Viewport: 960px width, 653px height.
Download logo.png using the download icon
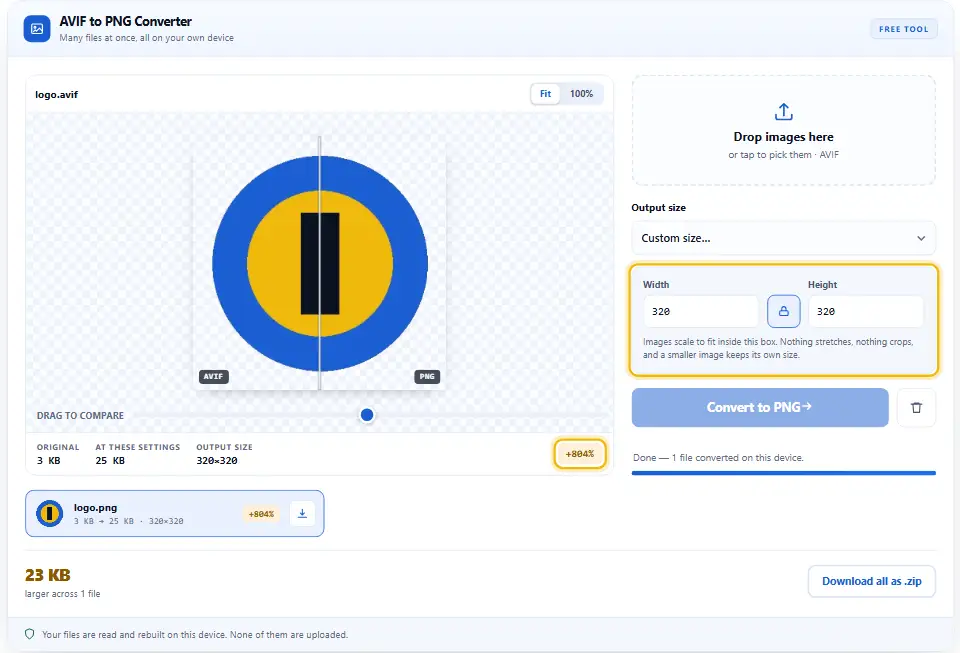pos(302,513)
